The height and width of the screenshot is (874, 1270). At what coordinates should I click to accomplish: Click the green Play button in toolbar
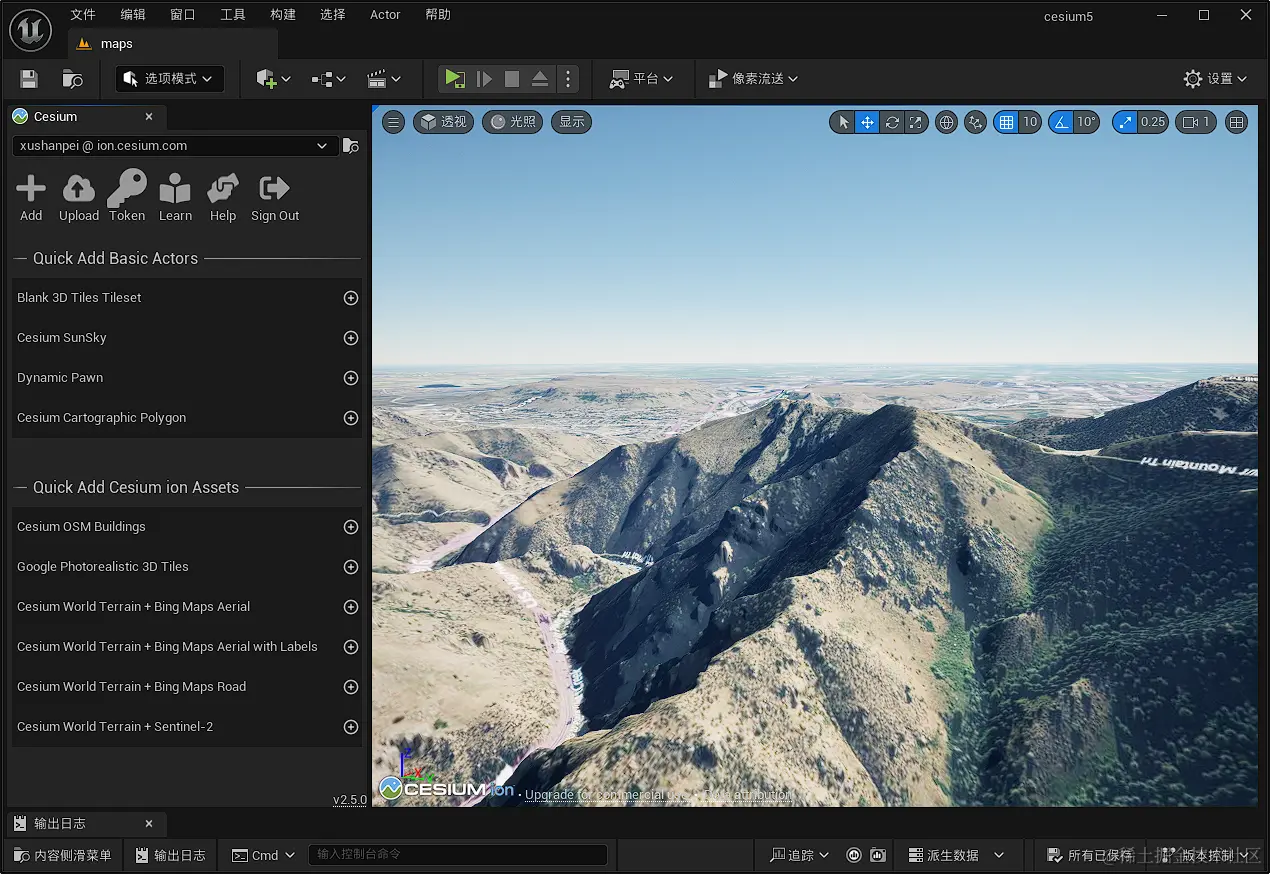pyautogui.click(x=454, y=79)
